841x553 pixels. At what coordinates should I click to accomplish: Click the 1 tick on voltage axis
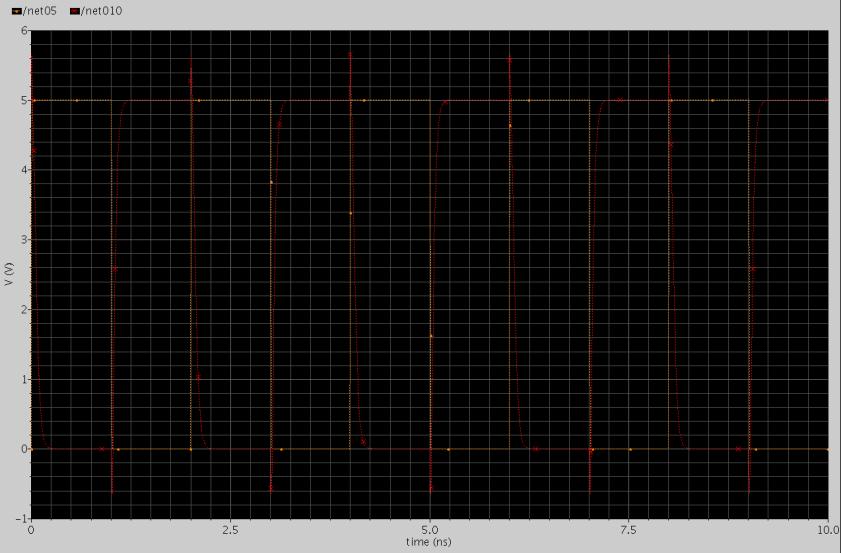(x=25, y=379)
